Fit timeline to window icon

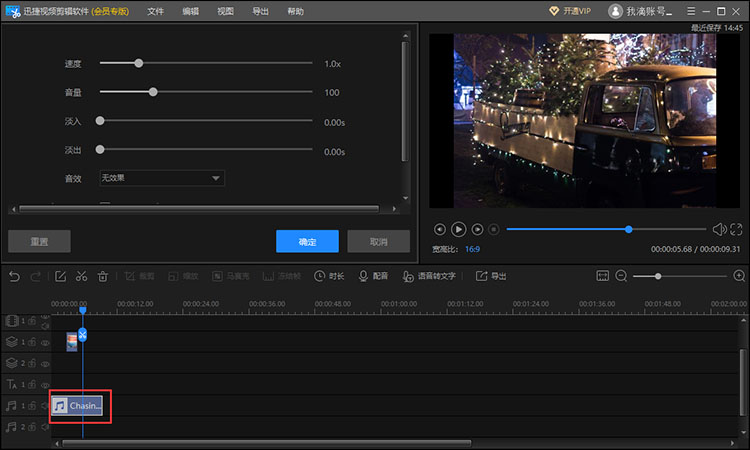603,276
